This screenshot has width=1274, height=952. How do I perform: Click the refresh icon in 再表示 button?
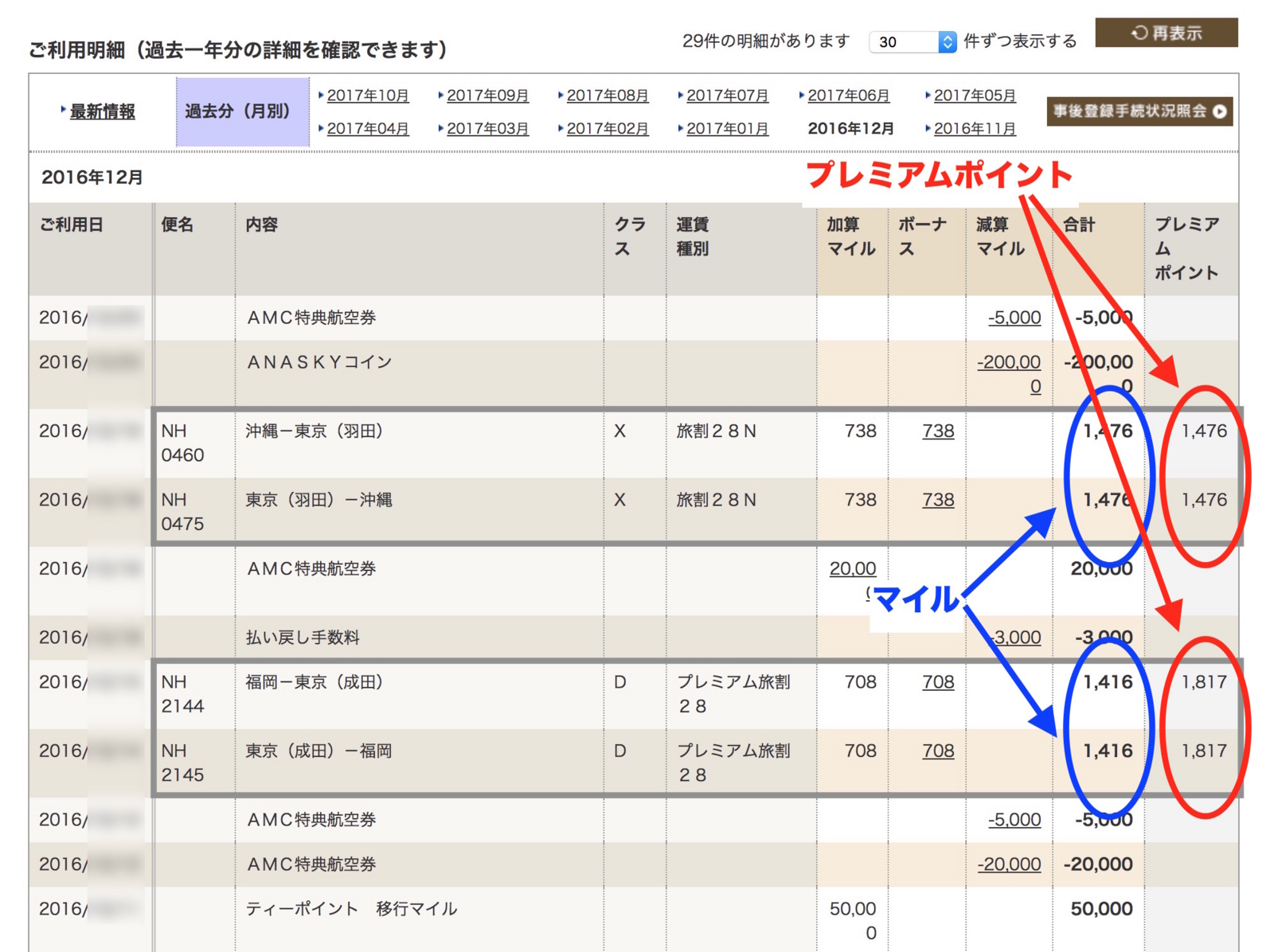tap(1139, 33)
